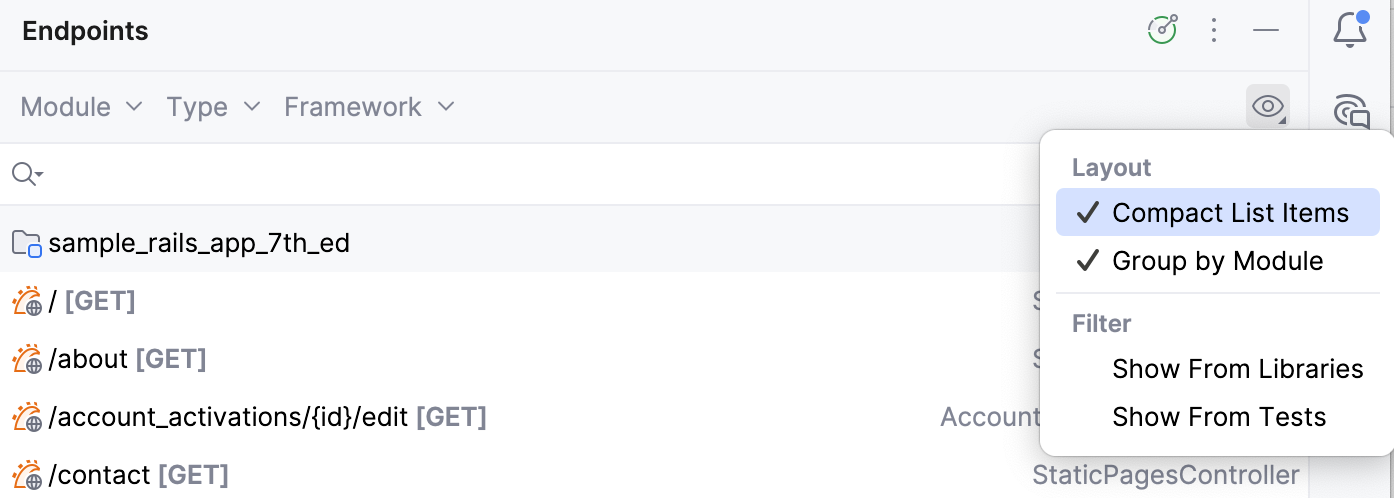Open the AI Assistant swirl icon
The height and width of the screenshot is (498, 1394).
(x=1352, y=110)
